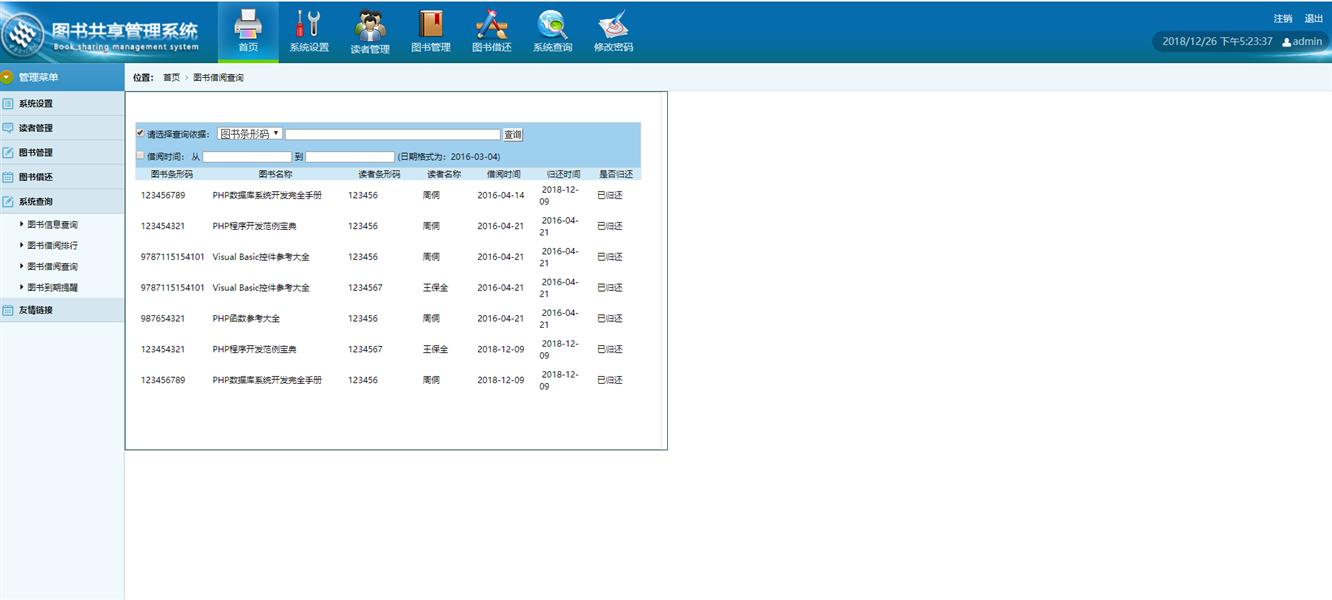Click the 首页 breadcrumb link
1332x600 pixels.
click(x=171, y=78)
